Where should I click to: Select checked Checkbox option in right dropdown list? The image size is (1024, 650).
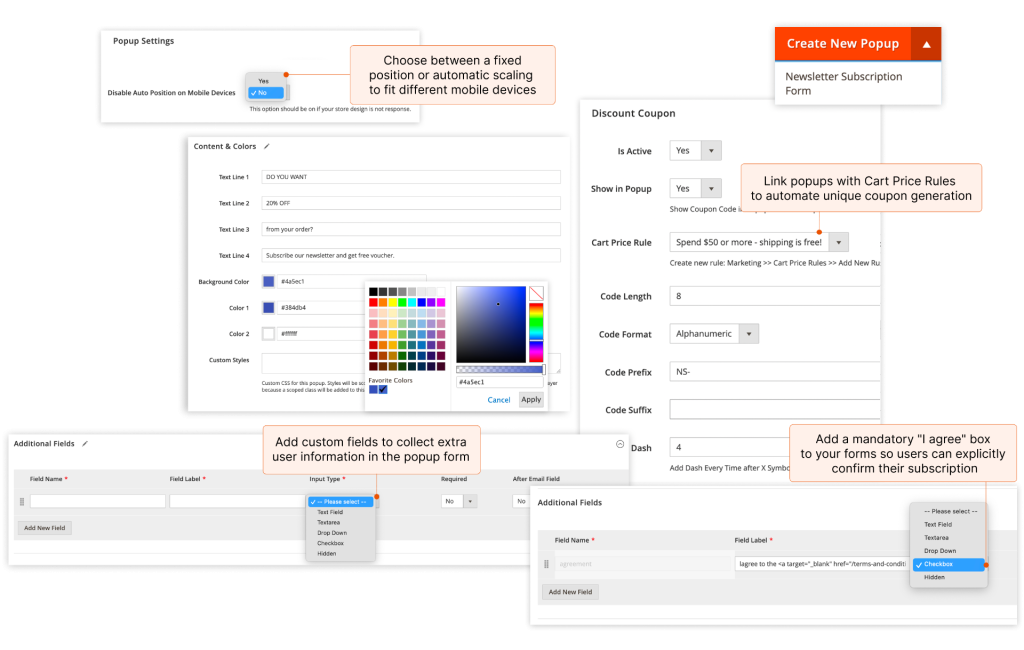tap(949, 564)
